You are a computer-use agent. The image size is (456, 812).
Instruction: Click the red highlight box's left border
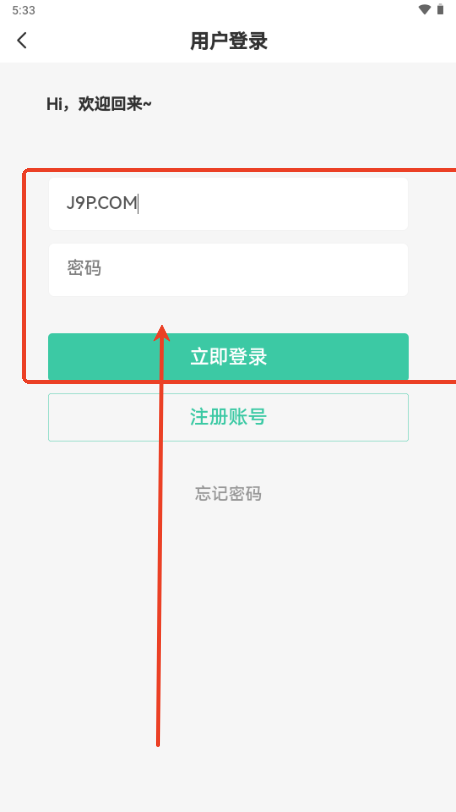(24, 276)
